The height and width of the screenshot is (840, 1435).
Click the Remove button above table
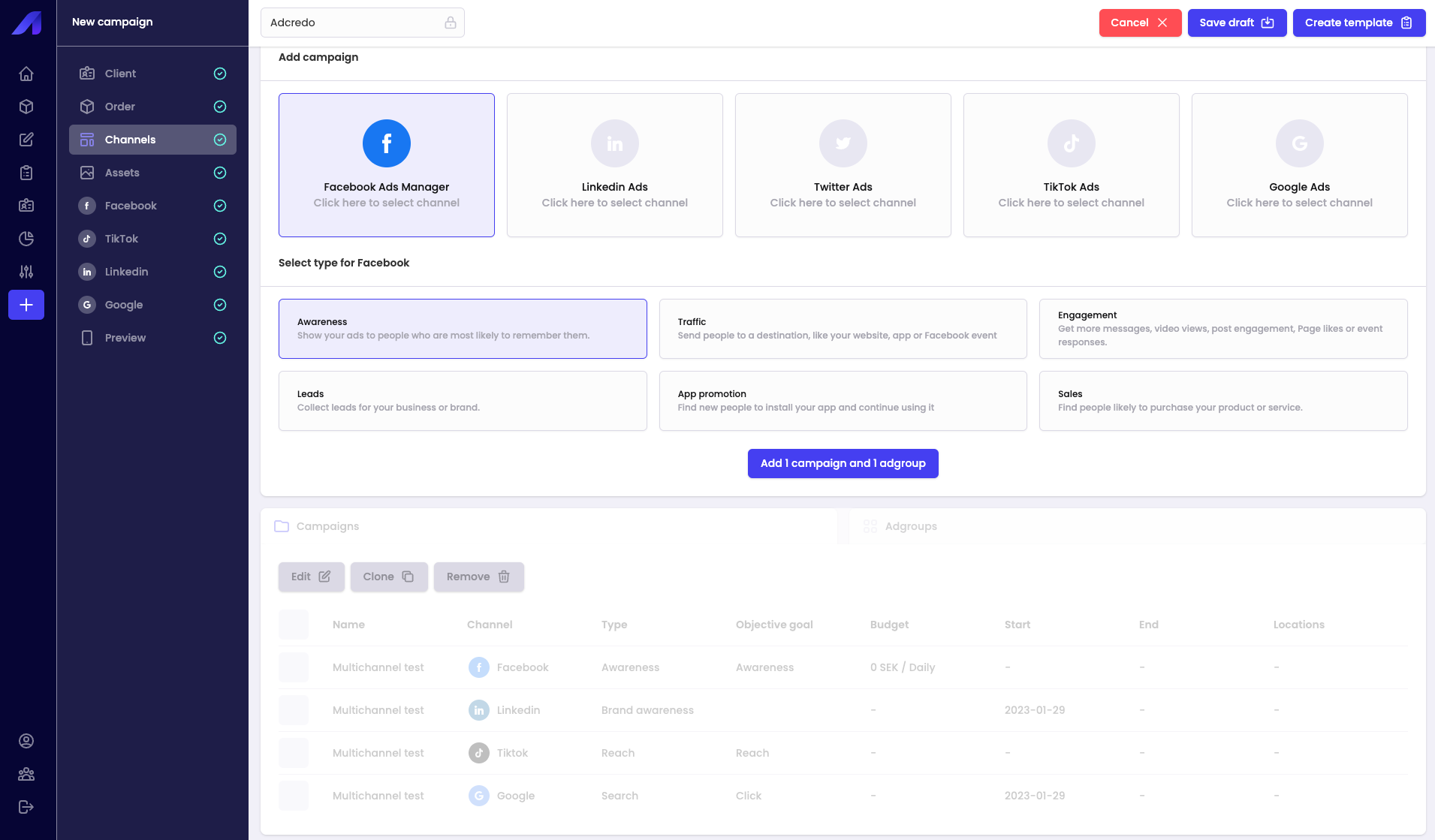pyautogui.click(x=478, y=577)
